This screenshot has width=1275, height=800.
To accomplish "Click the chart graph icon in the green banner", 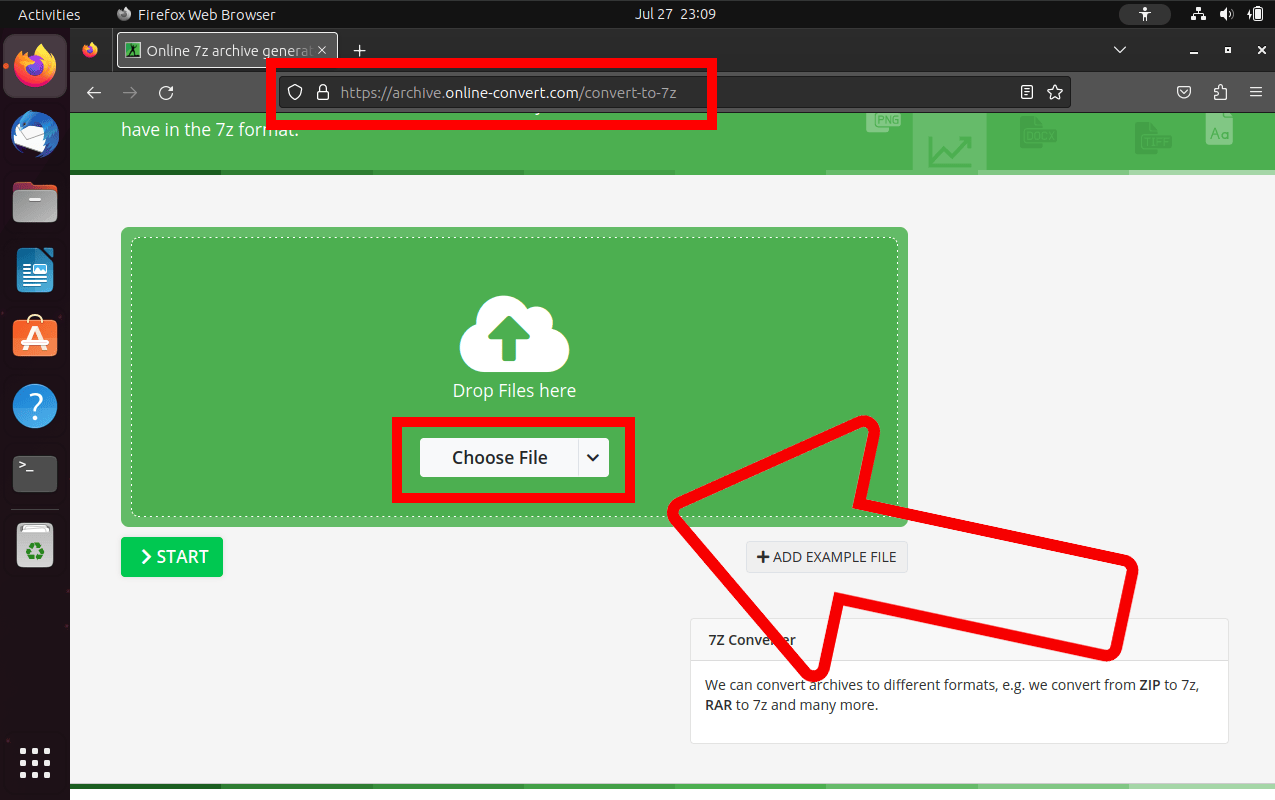I will coord(948,148).
